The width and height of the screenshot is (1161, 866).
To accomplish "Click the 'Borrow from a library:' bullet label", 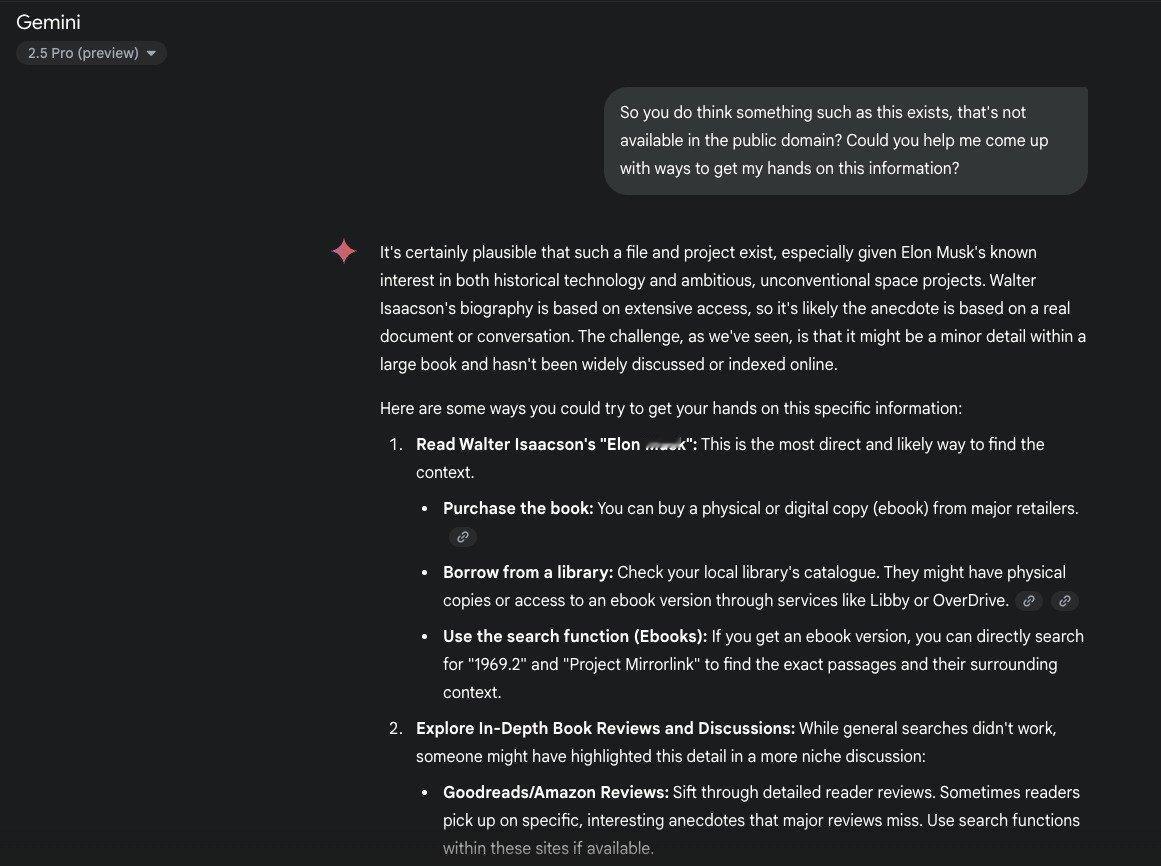I will (528, 572).
